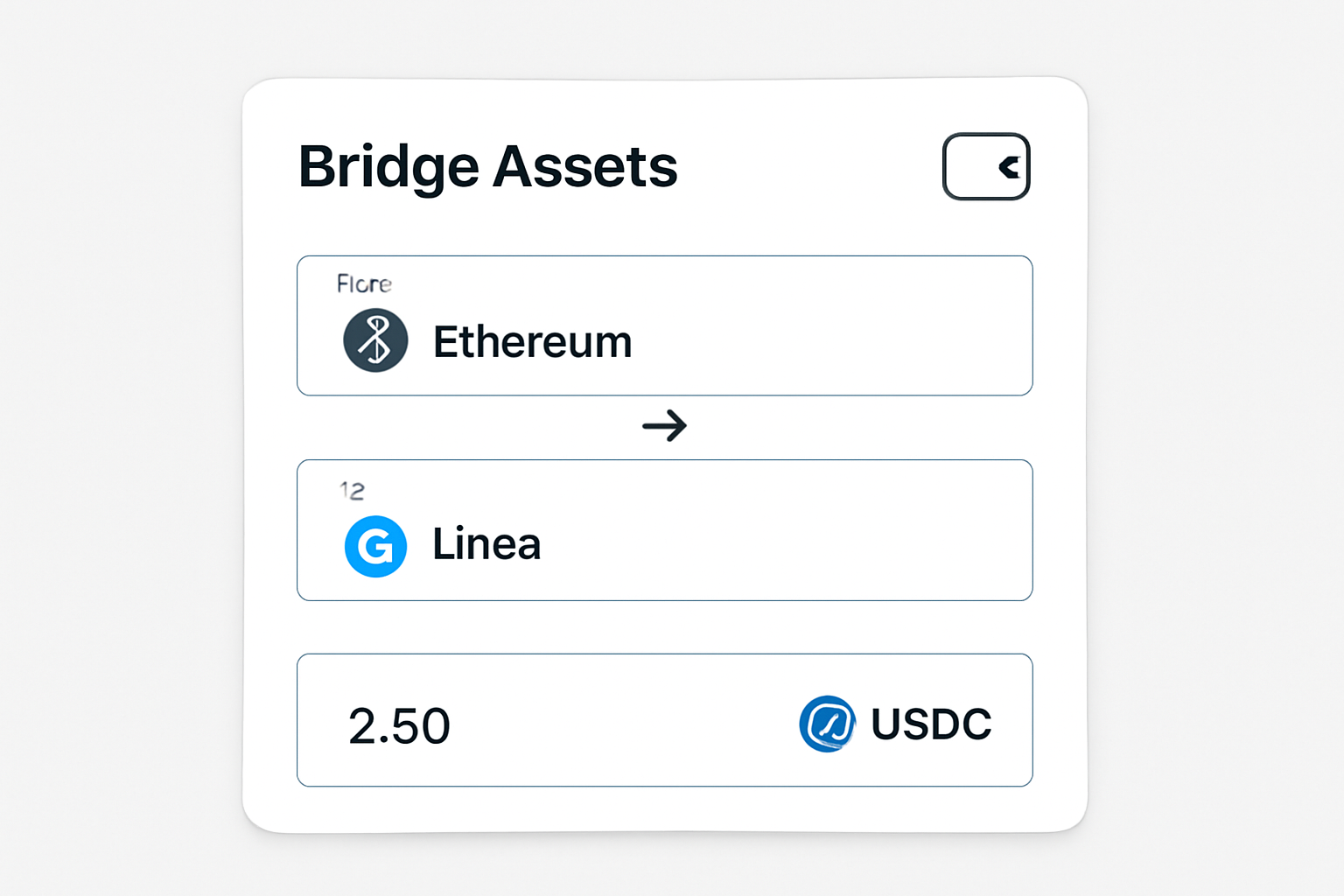1344x896 pixels.
Task: Click the left chevron in the header button
Action: pos(1009,167)
